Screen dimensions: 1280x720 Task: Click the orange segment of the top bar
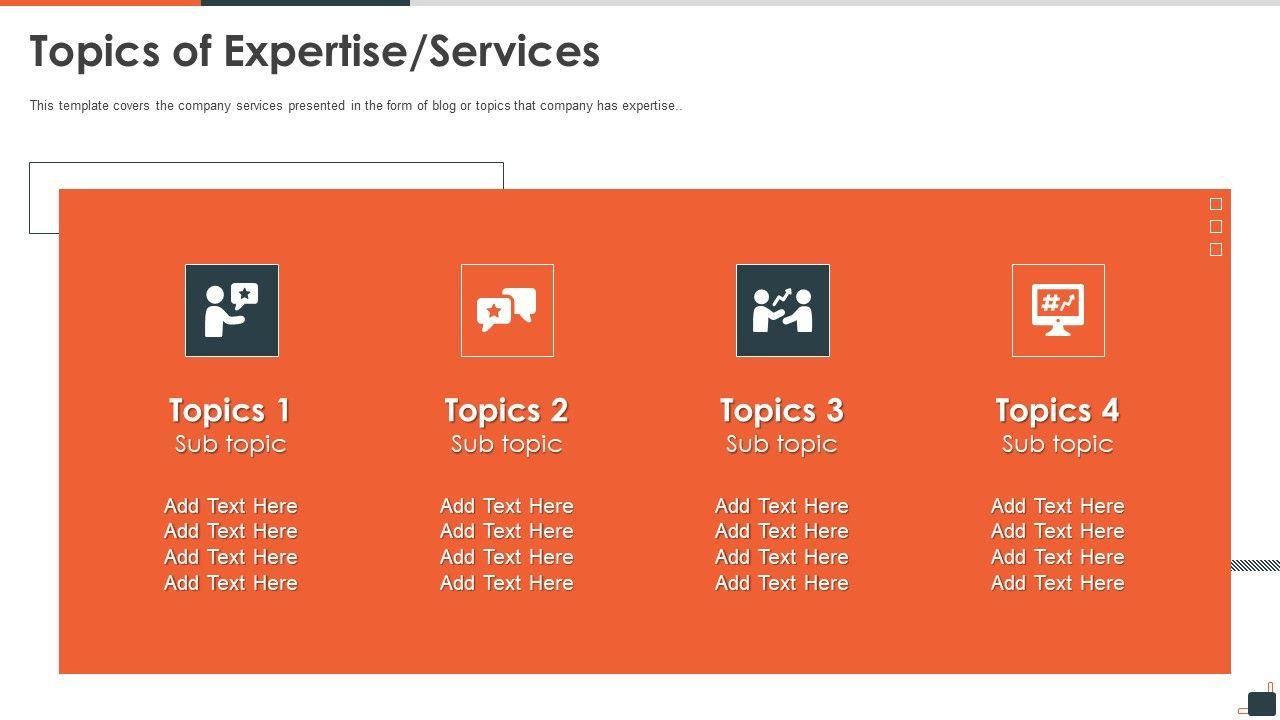tap(100, 3)
